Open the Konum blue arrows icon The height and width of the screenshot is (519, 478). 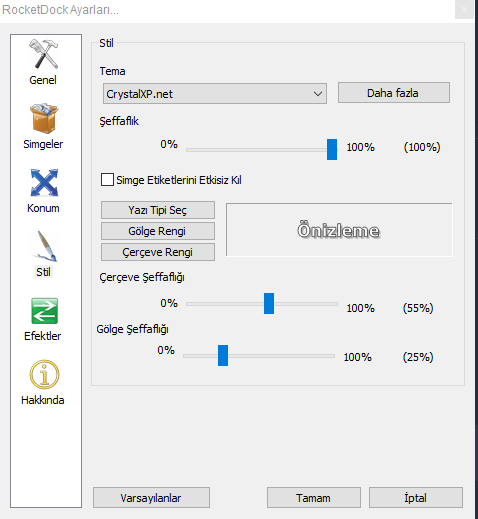pos(44,182)
